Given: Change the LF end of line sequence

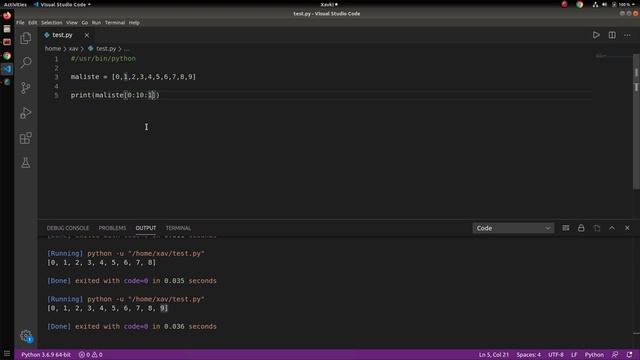Looking at the screenshot, I should 574,355.
